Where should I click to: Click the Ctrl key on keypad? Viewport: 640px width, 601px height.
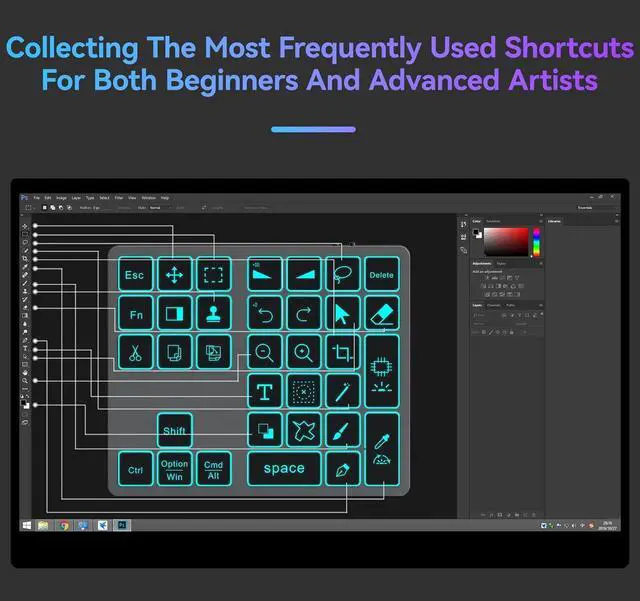(x=136, y=469)
